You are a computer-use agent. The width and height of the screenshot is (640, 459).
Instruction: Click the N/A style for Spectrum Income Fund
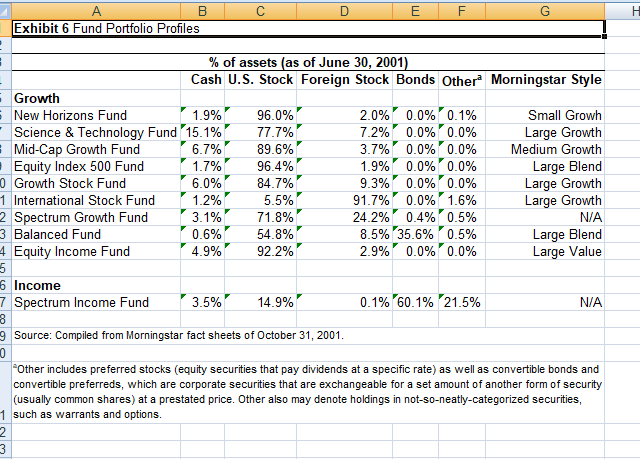[x=545, y=302]
